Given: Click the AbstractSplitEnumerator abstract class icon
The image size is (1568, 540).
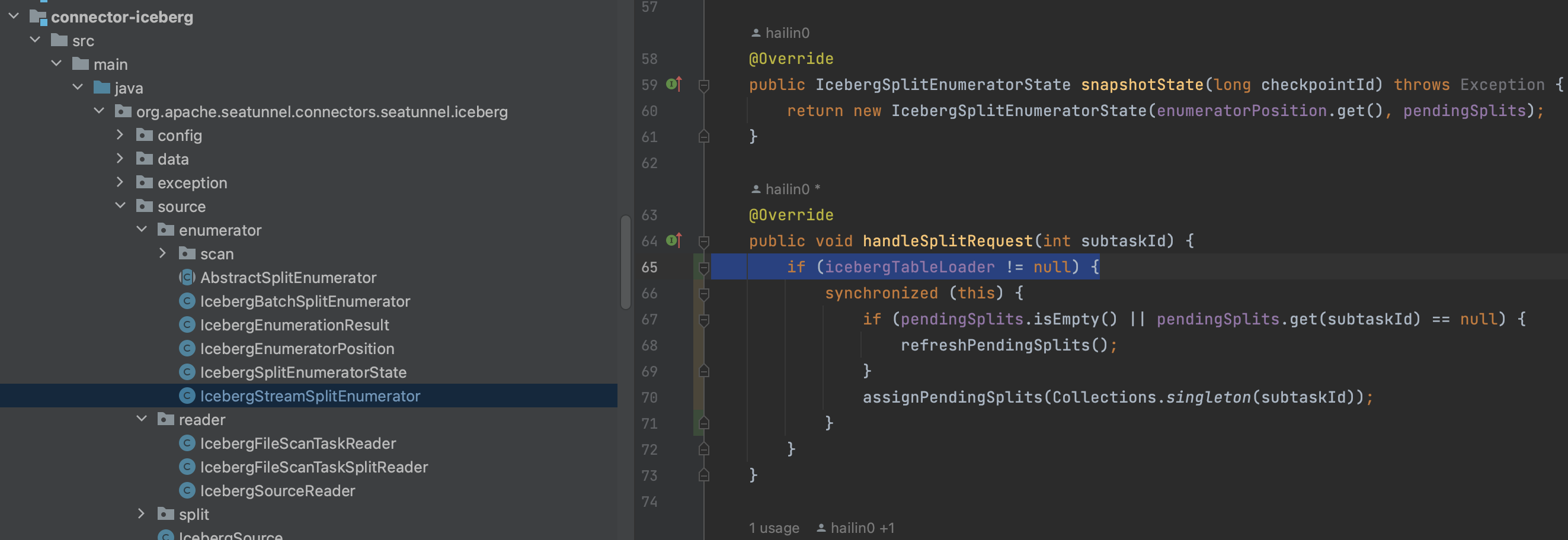Looking at the screenshot, I should click(187, 277).
